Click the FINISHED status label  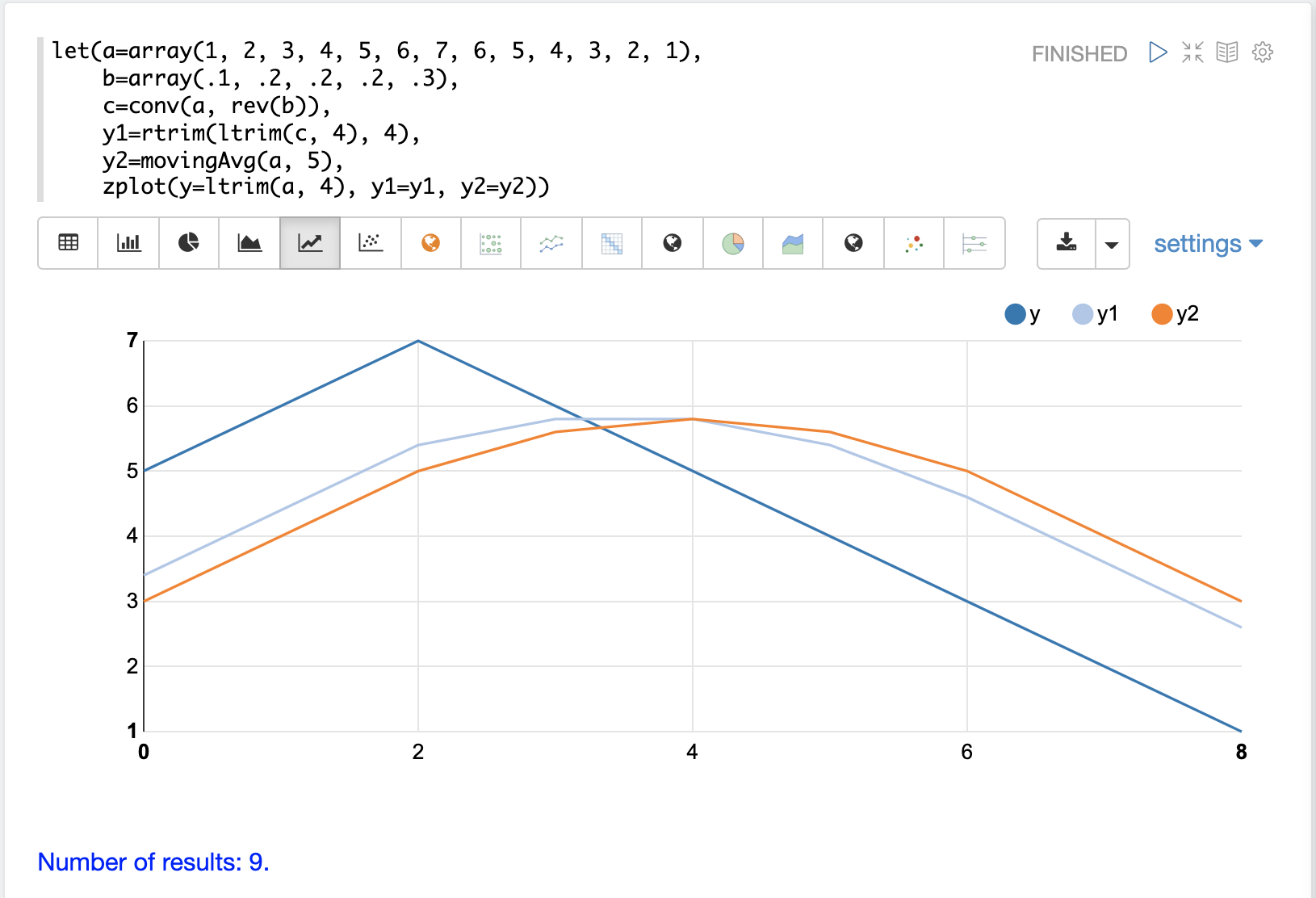[x=1079, y=54]
